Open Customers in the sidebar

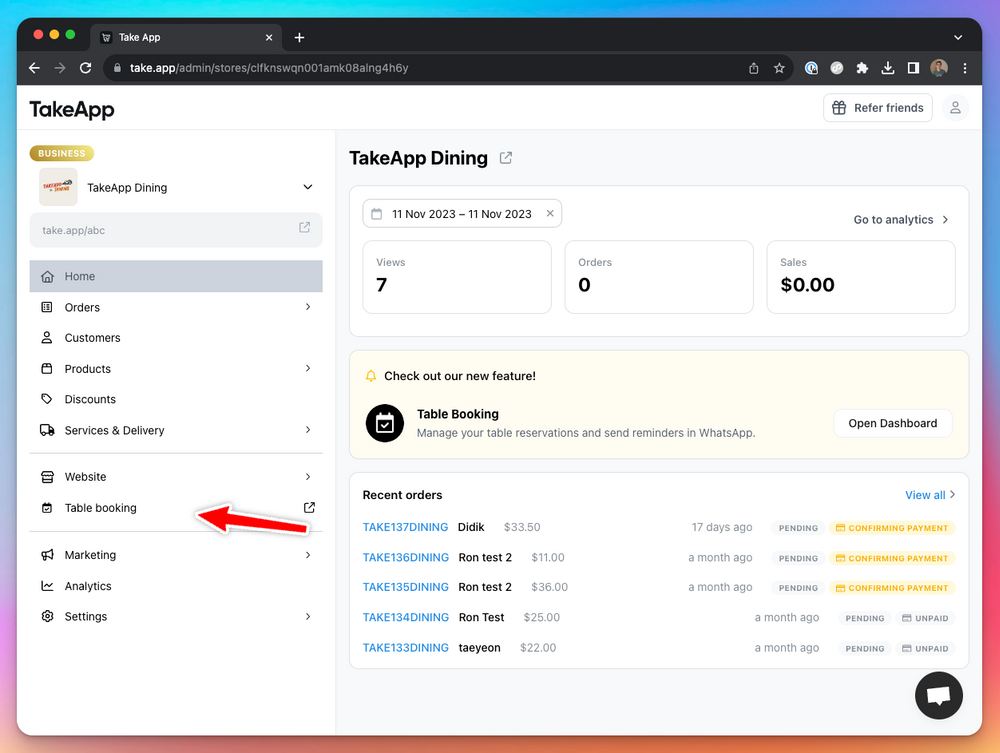point(92,338)
